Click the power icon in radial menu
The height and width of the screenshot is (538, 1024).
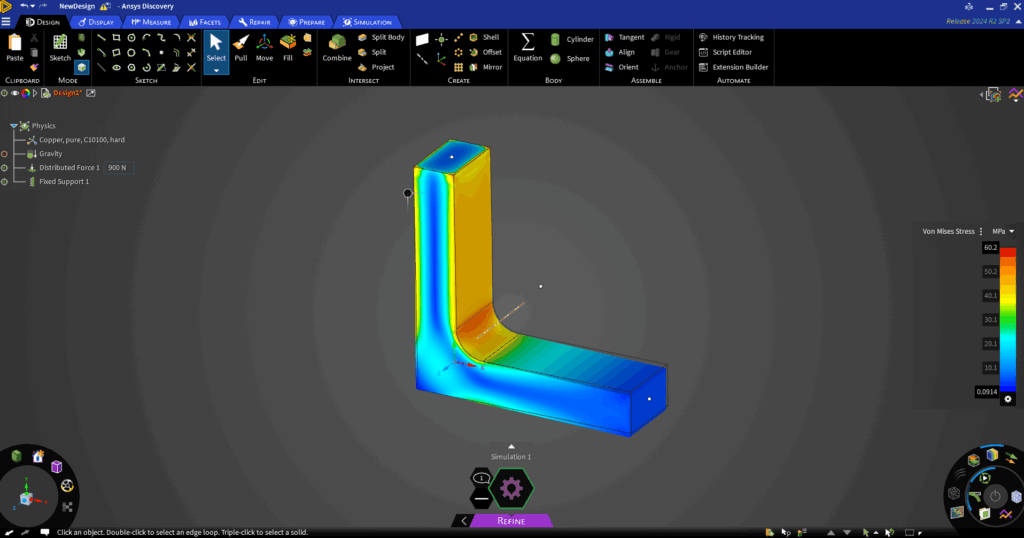995,496
